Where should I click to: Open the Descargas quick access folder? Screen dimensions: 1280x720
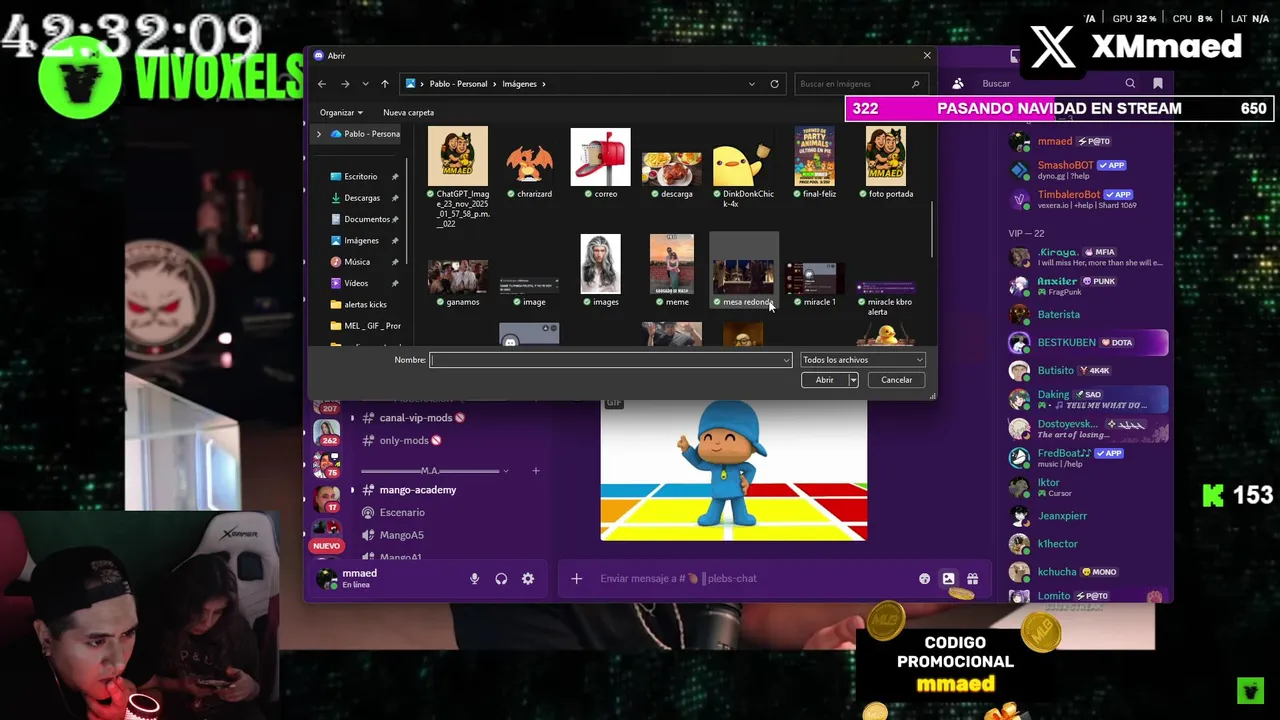(361, 198)
